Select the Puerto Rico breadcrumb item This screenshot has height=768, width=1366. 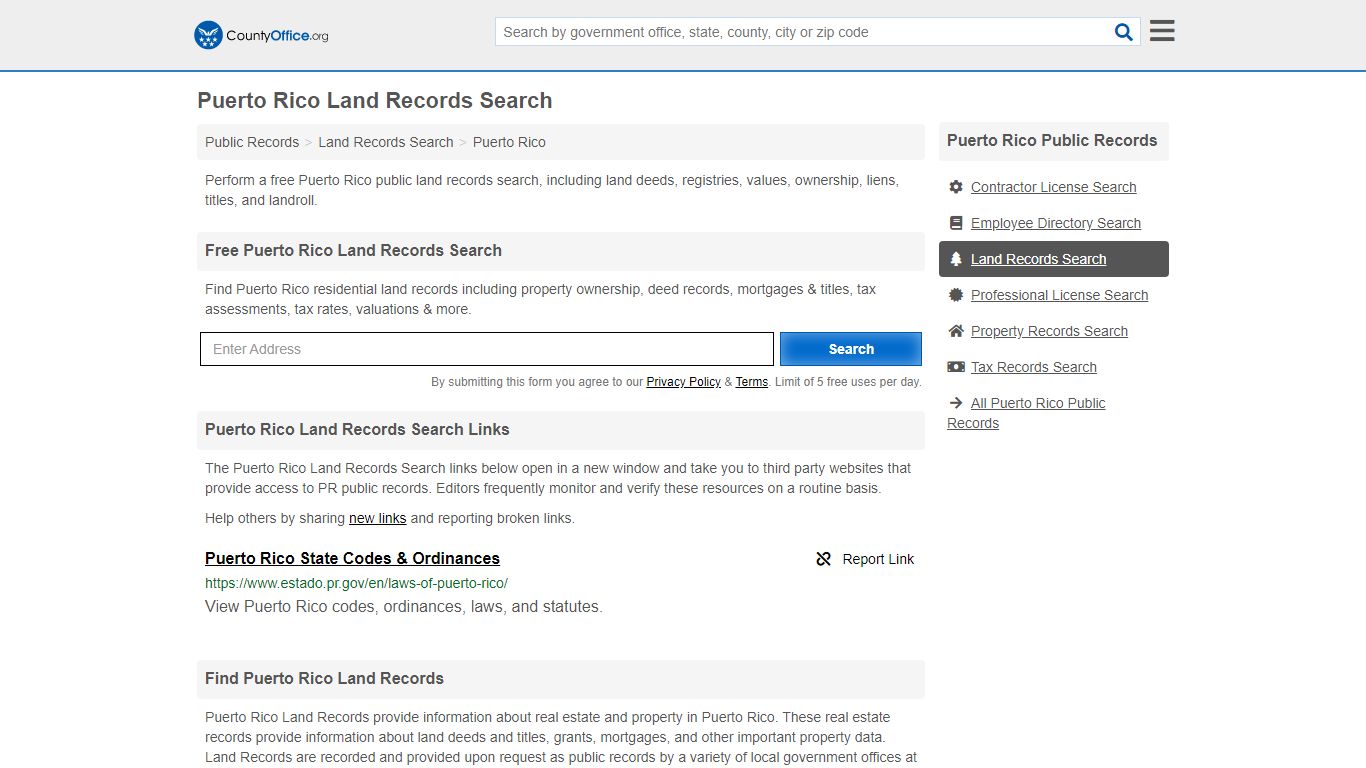point(509,142)
